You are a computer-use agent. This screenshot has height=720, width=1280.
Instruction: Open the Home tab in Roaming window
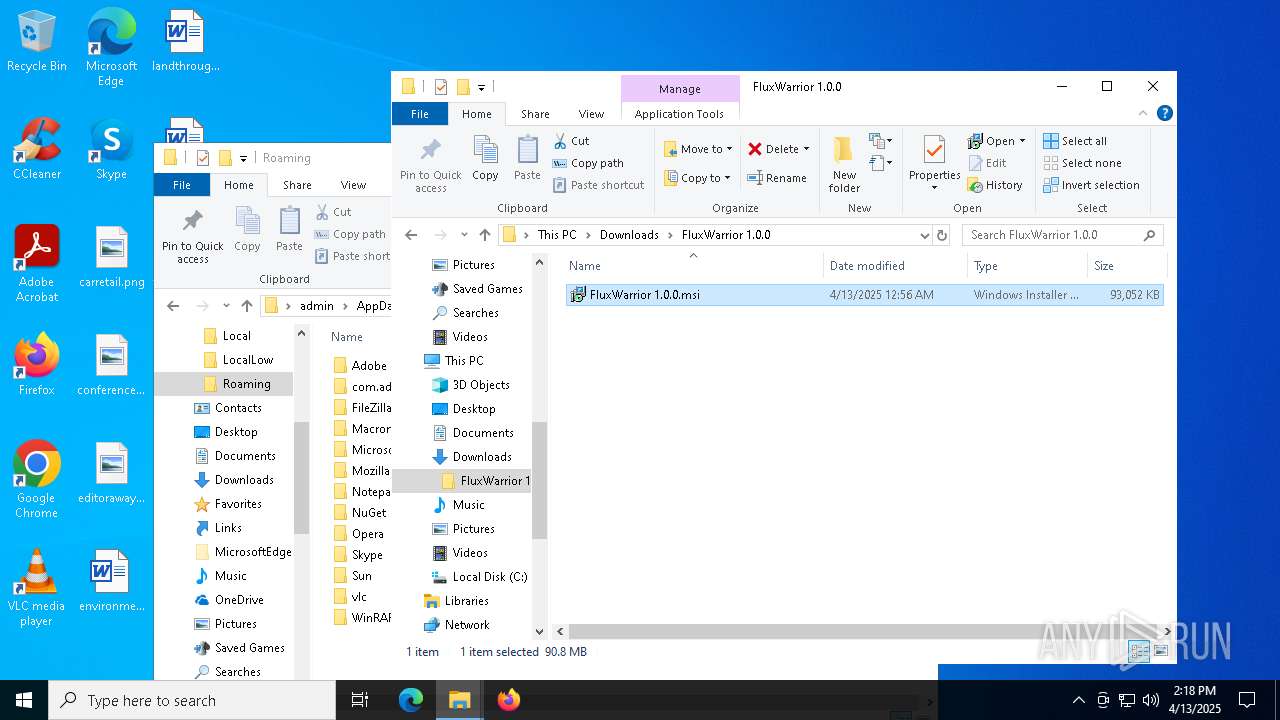click(239, 185)
